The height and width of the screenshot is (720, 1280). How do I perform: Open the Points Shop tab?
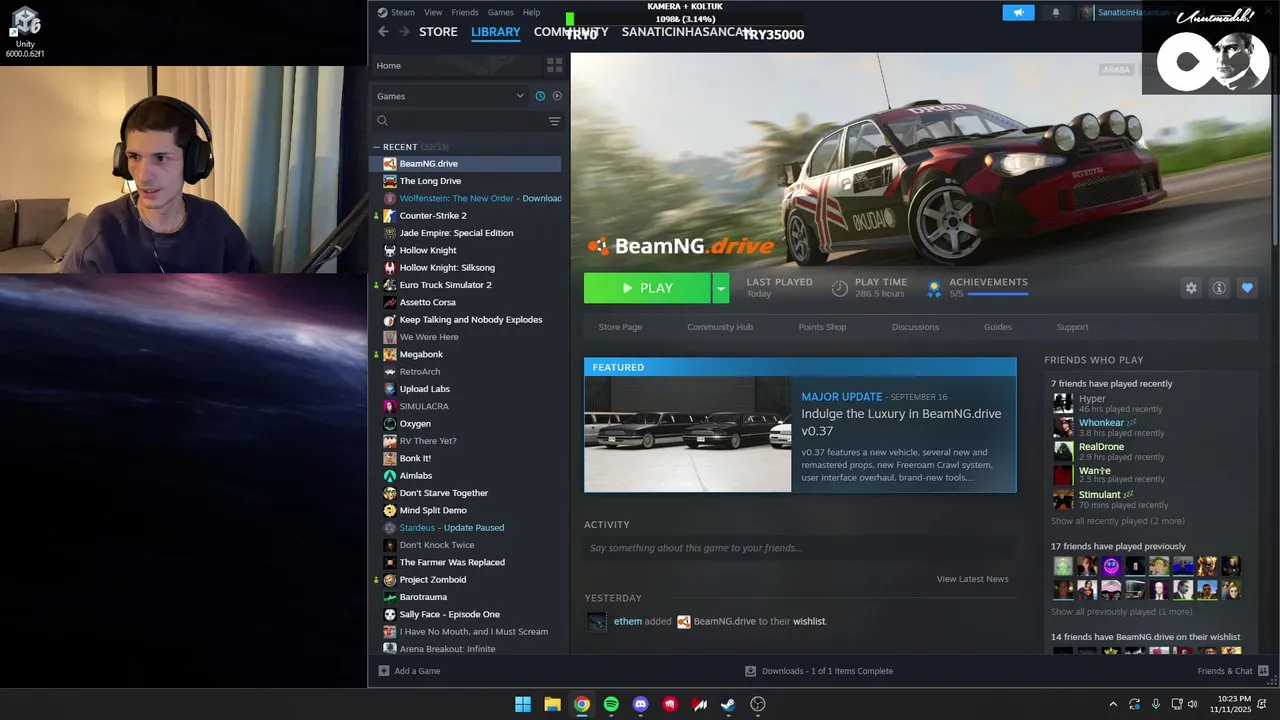pyautogui.click(x=822, y=327)
